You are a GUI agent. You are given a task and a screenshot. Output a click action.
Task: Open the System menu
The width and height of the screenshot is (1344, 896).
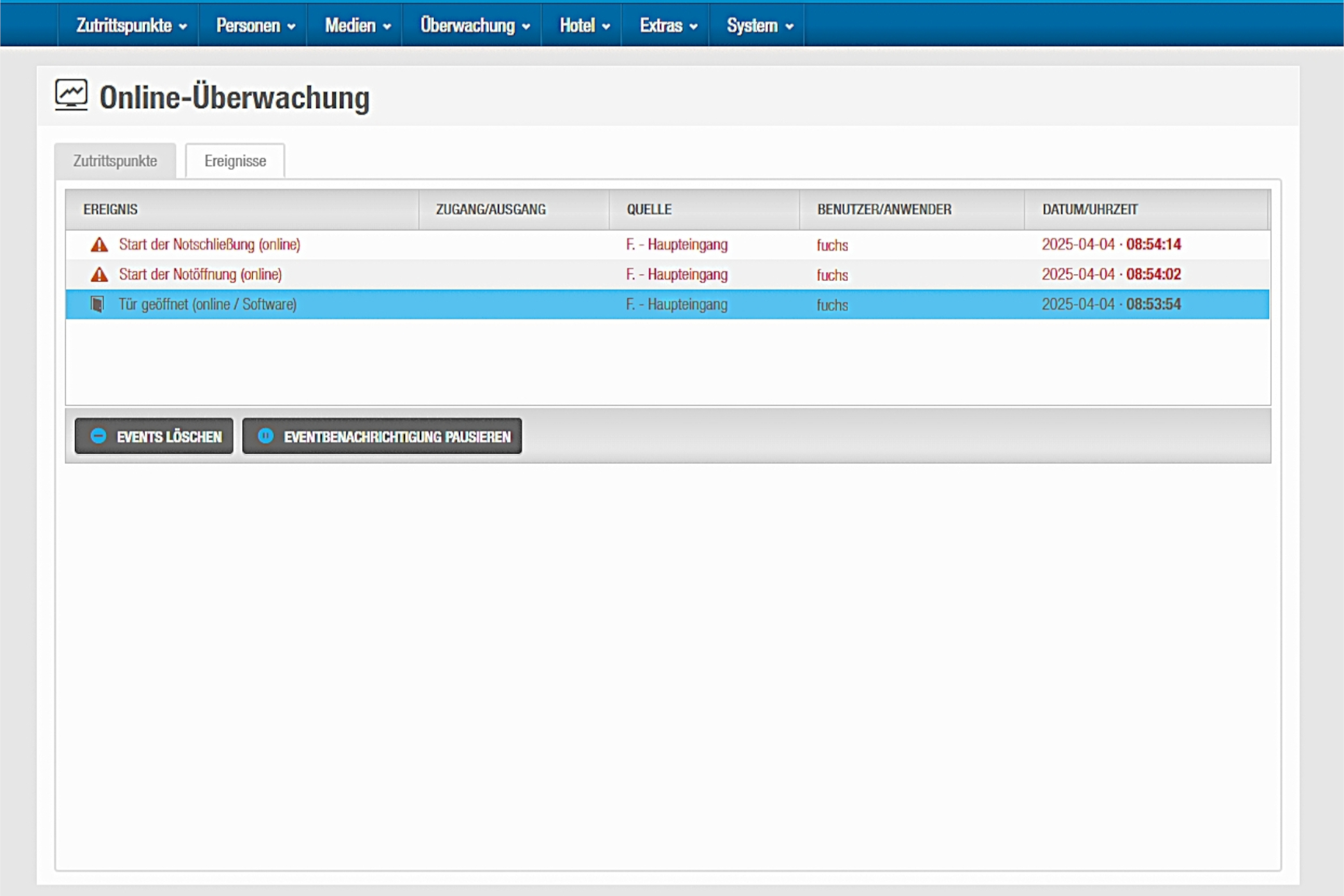pyautogui.click(x=759, y=26)
